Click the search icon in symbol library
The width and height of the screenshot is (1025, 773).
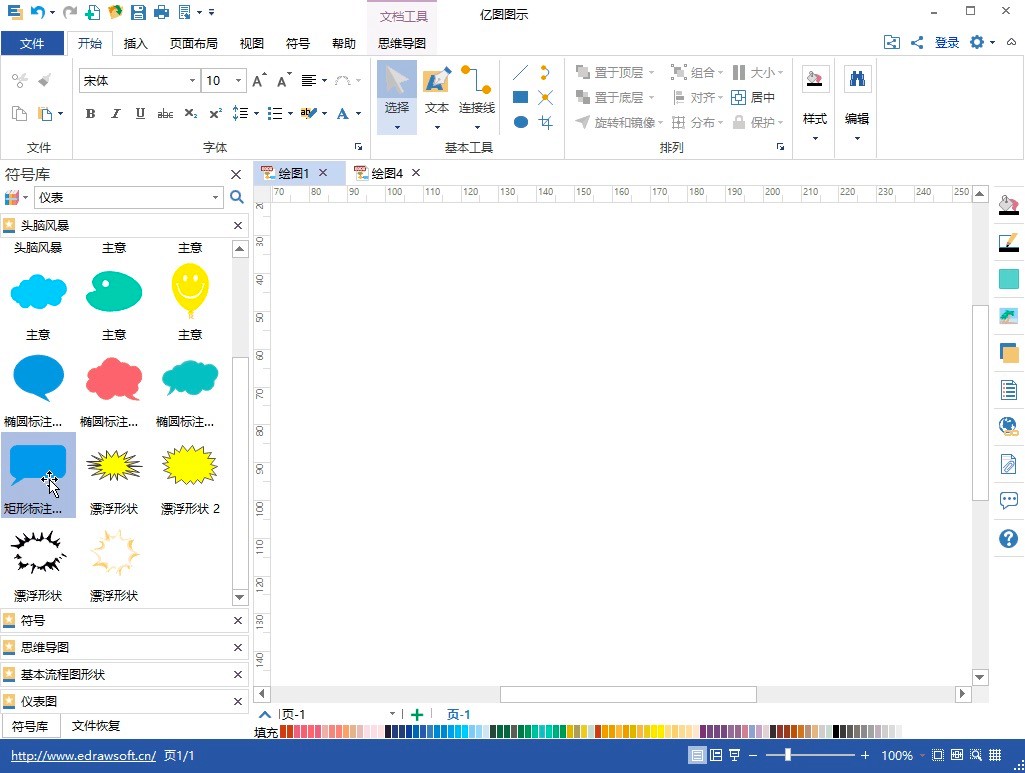coord(237,198)
